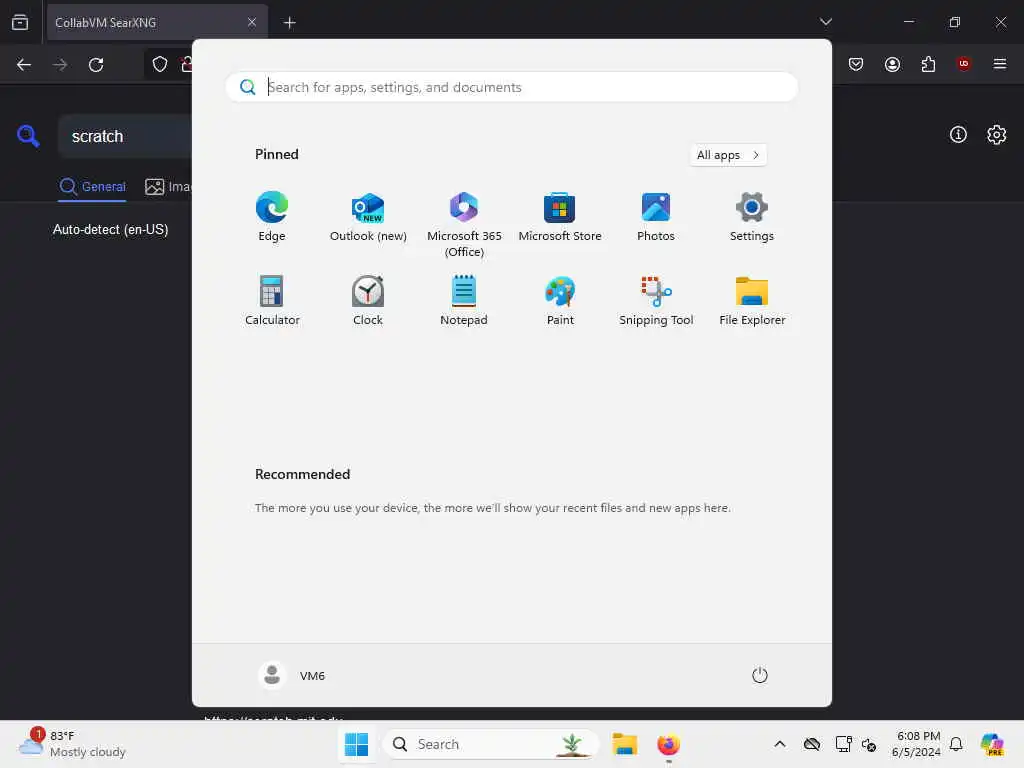Open Copilot preview icon in taskbar
Screen dimensions: 1024x768
pyautogui.click(x=992, y=744)
